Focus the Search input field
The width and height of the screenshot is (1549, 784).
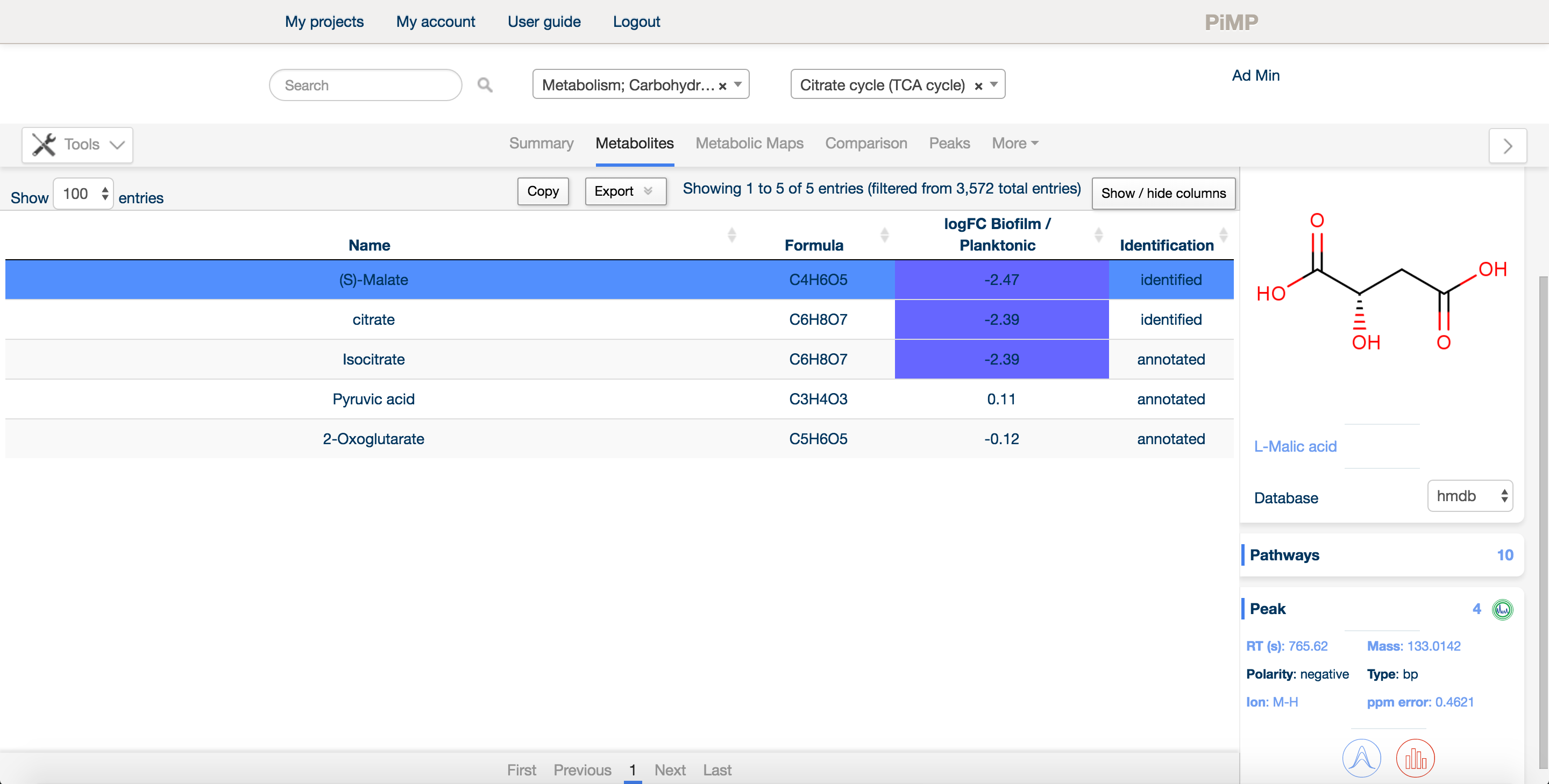point(366,85)
